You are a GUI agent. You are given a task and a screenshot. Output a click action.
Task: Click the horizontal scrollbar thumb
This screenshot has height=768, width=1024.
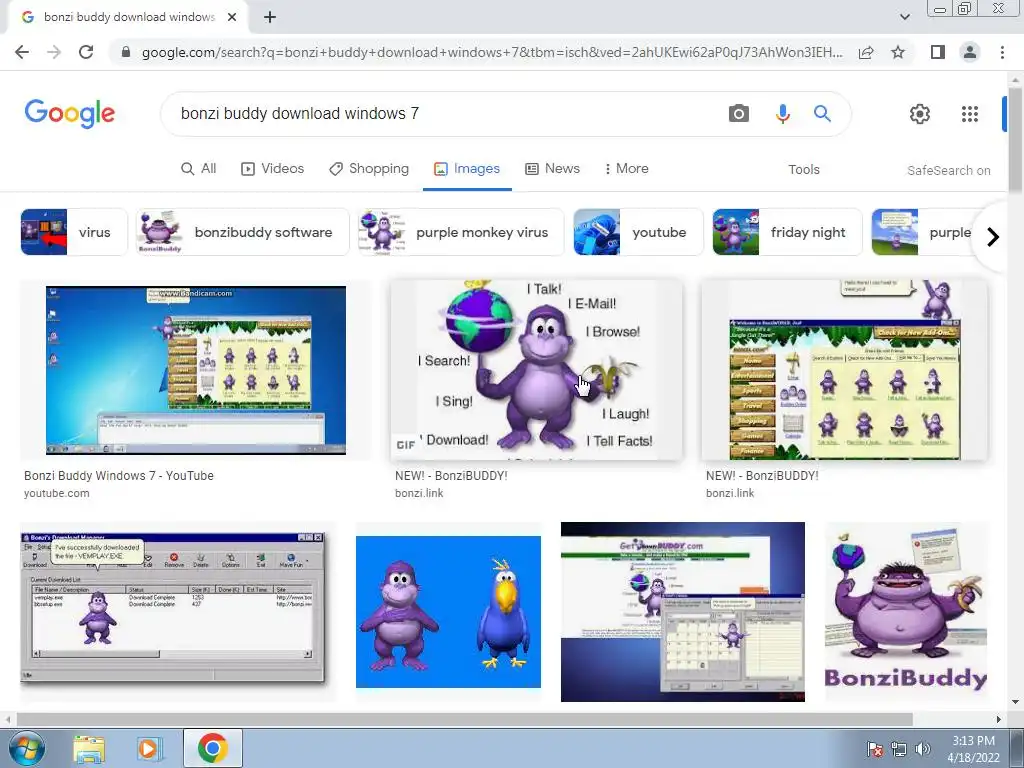coord(464,719)
